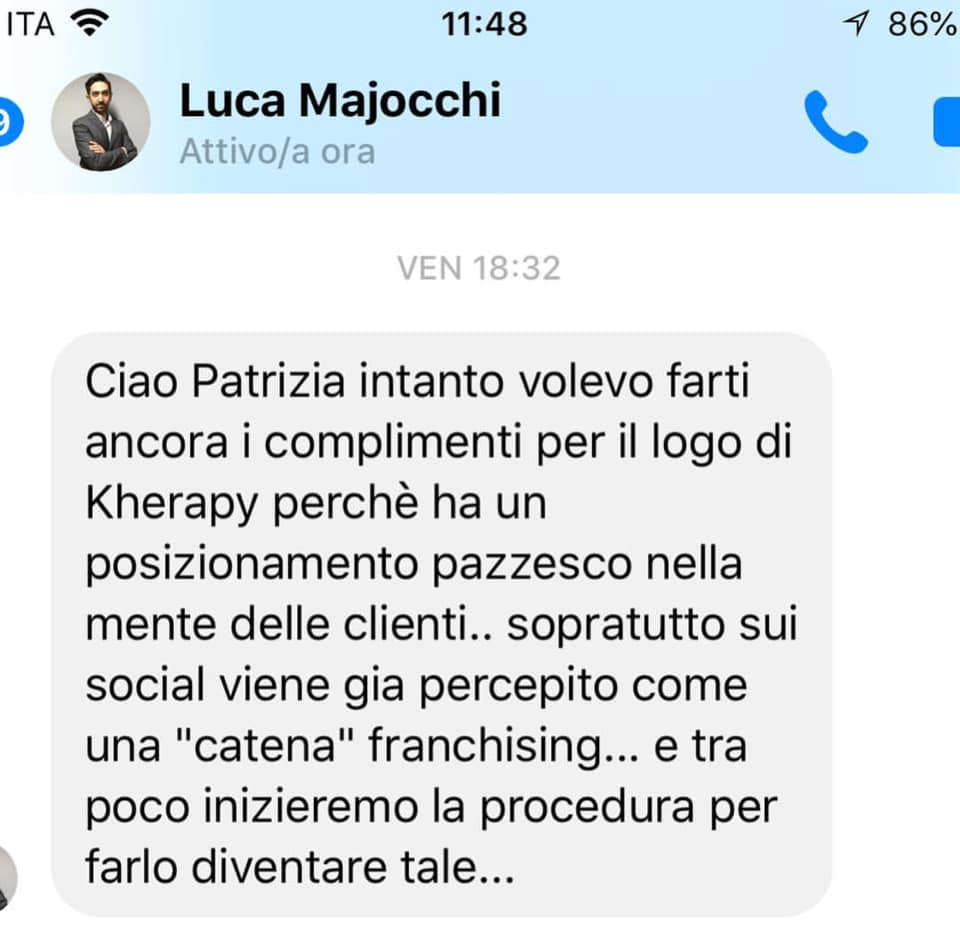Tap the ITA carrier label
Viewport: 960px width, 950px height.
pyautogui.click(x=29, y=24)
